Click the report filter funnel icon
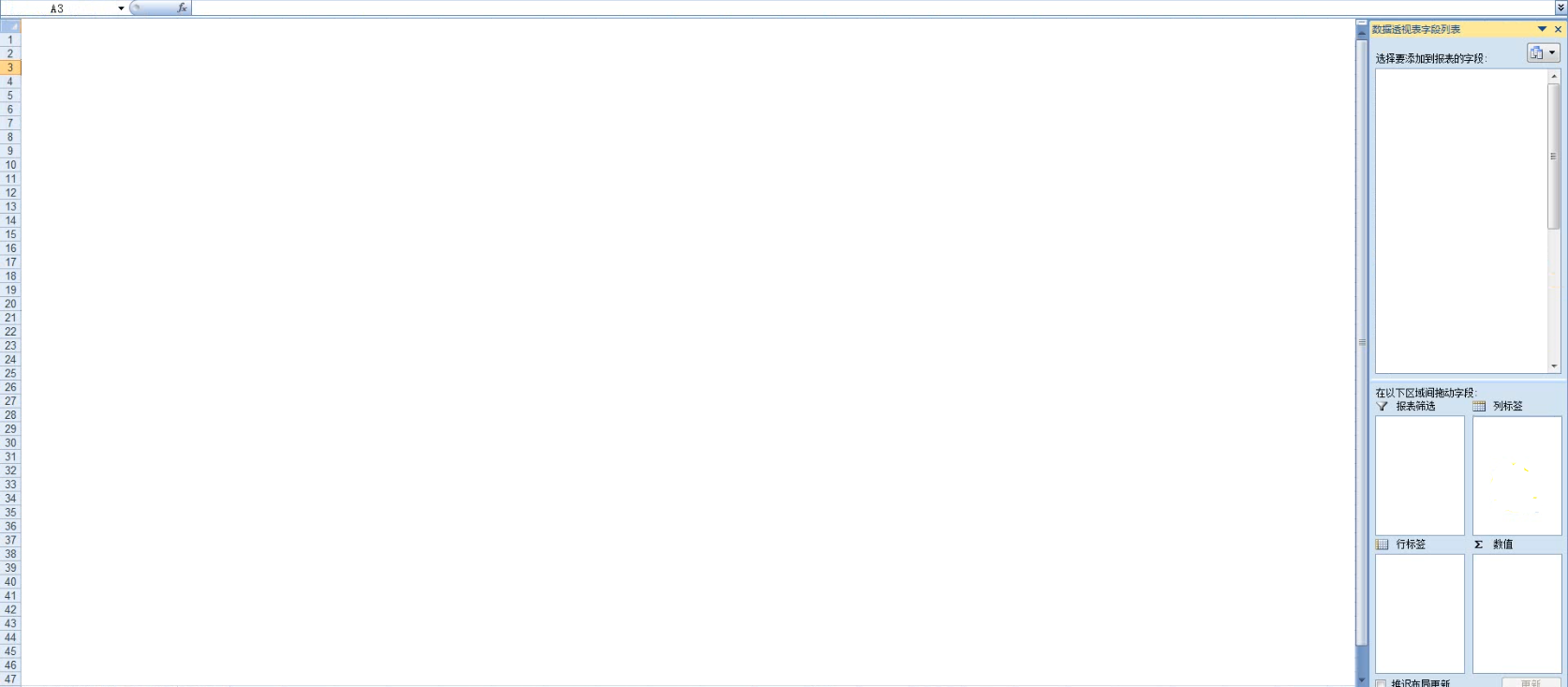Viewport: 1568px width, 687px height. click(1383, 407)
